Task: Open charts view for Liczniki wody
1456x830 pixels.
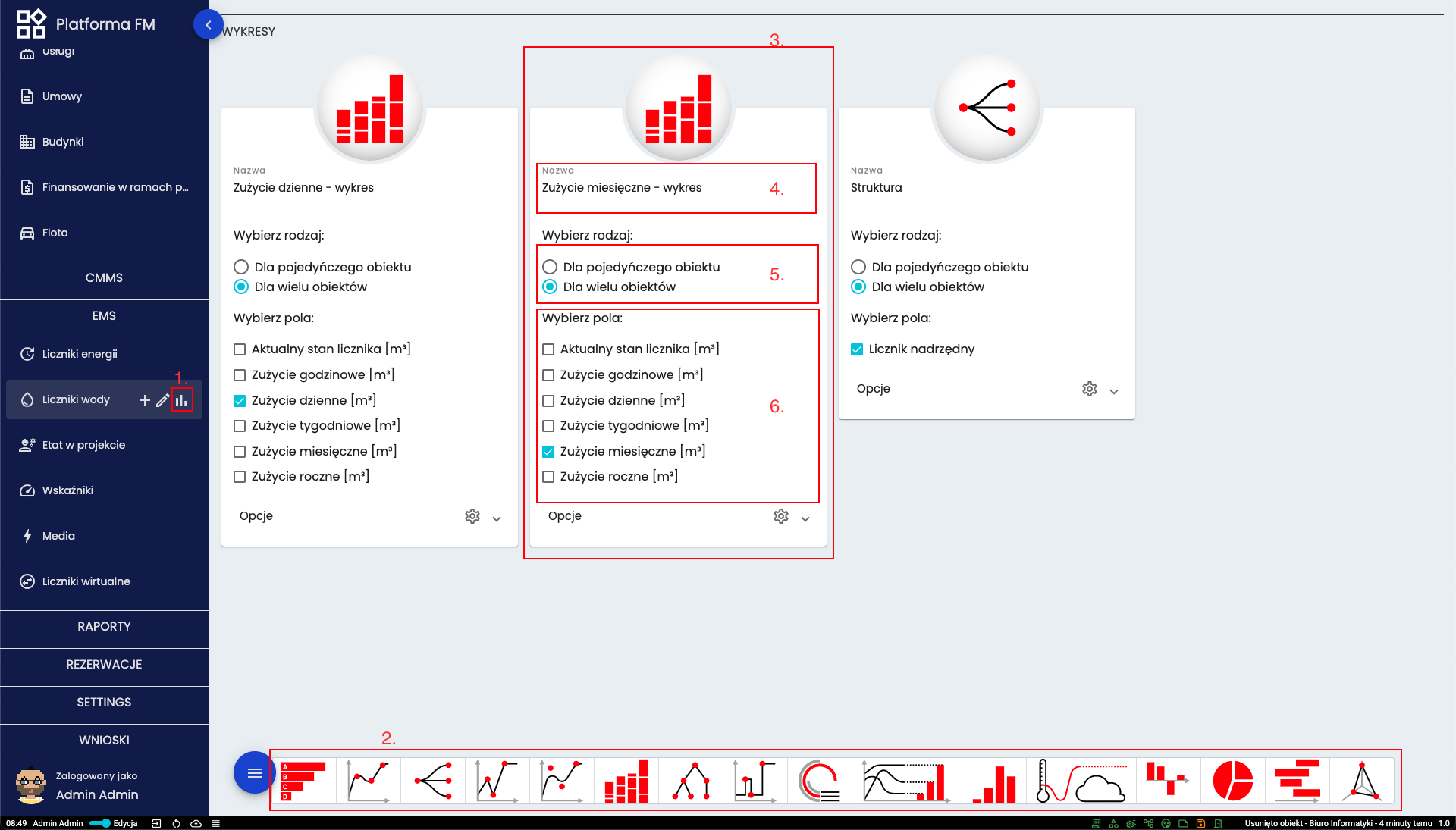Action: [182, 400]
